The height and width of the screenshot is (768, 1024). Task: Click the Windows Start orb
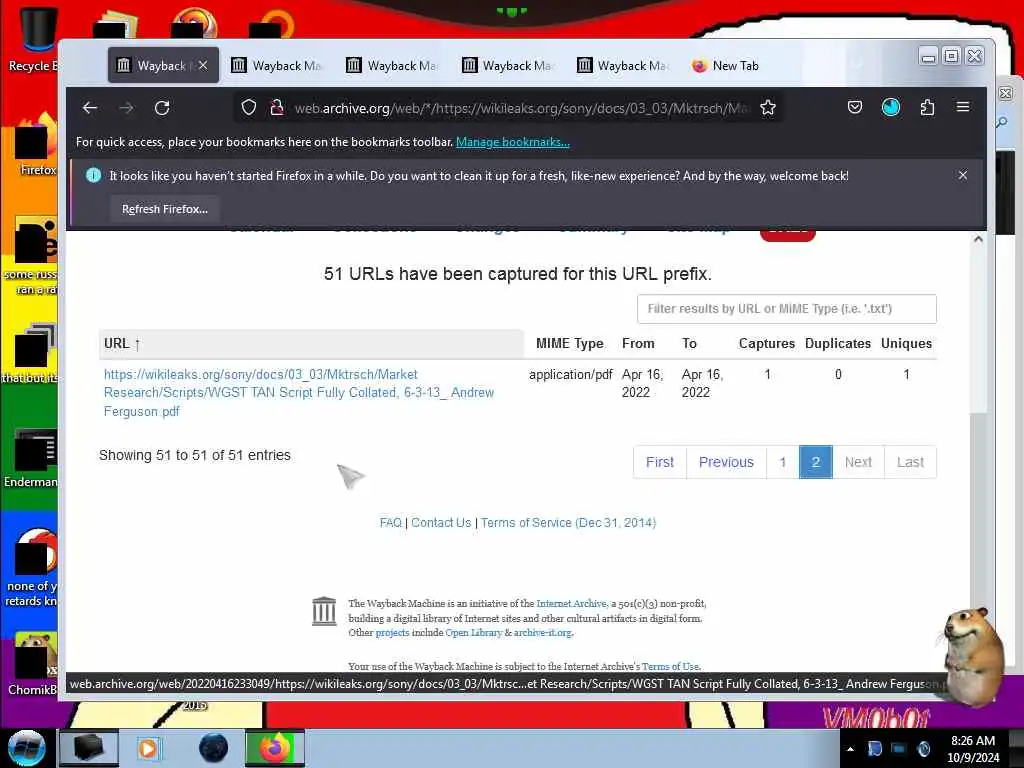click(x=27, y=748)
